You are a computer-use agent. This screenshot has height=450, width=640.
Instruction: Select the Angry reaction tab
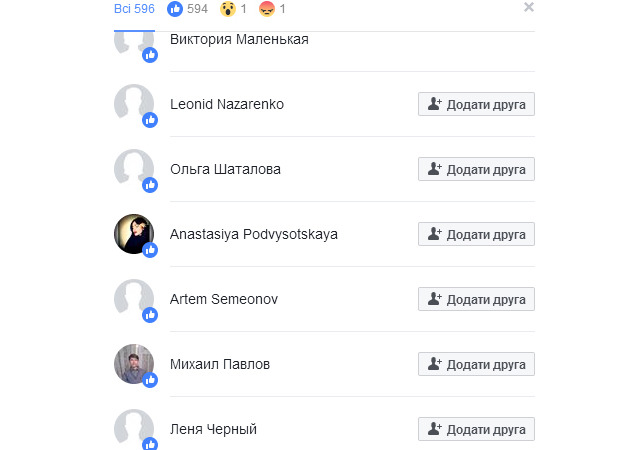[x=272, y=9]
